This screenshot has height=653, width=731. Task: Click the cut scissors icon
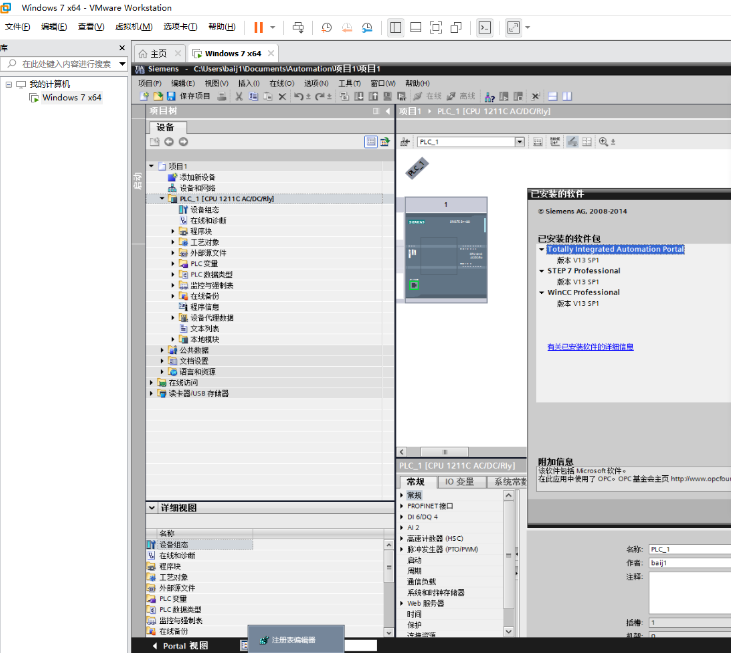[239, 96]
